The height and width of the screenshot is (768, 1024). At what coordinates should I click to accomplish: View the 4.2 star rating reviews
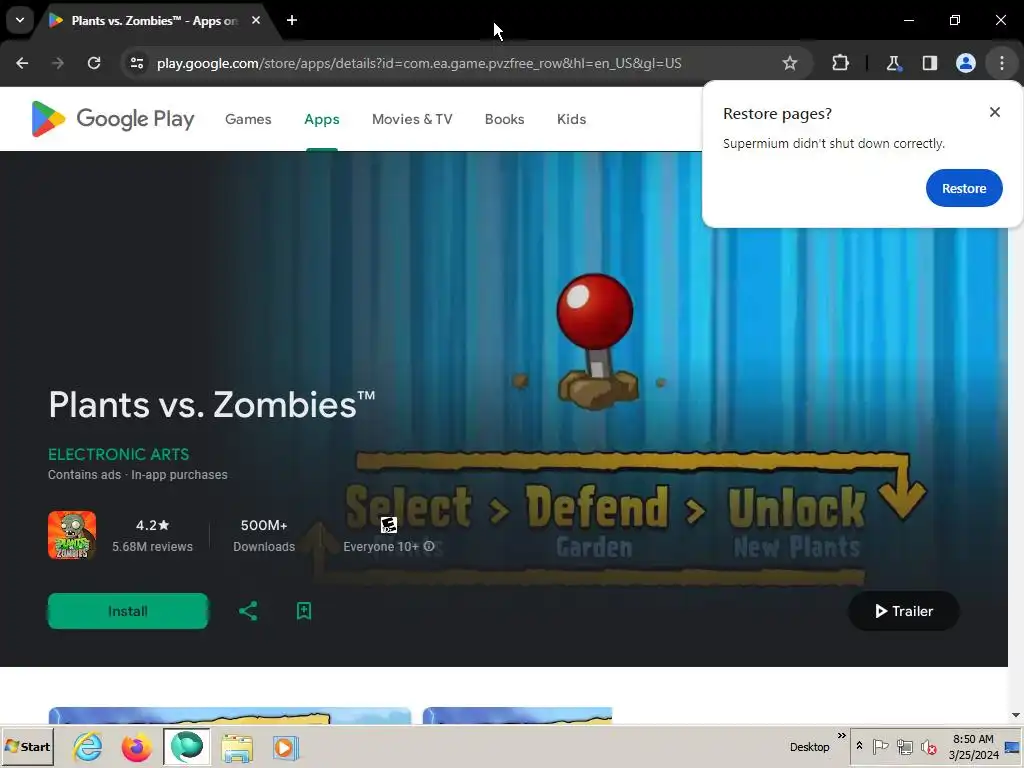152,535
